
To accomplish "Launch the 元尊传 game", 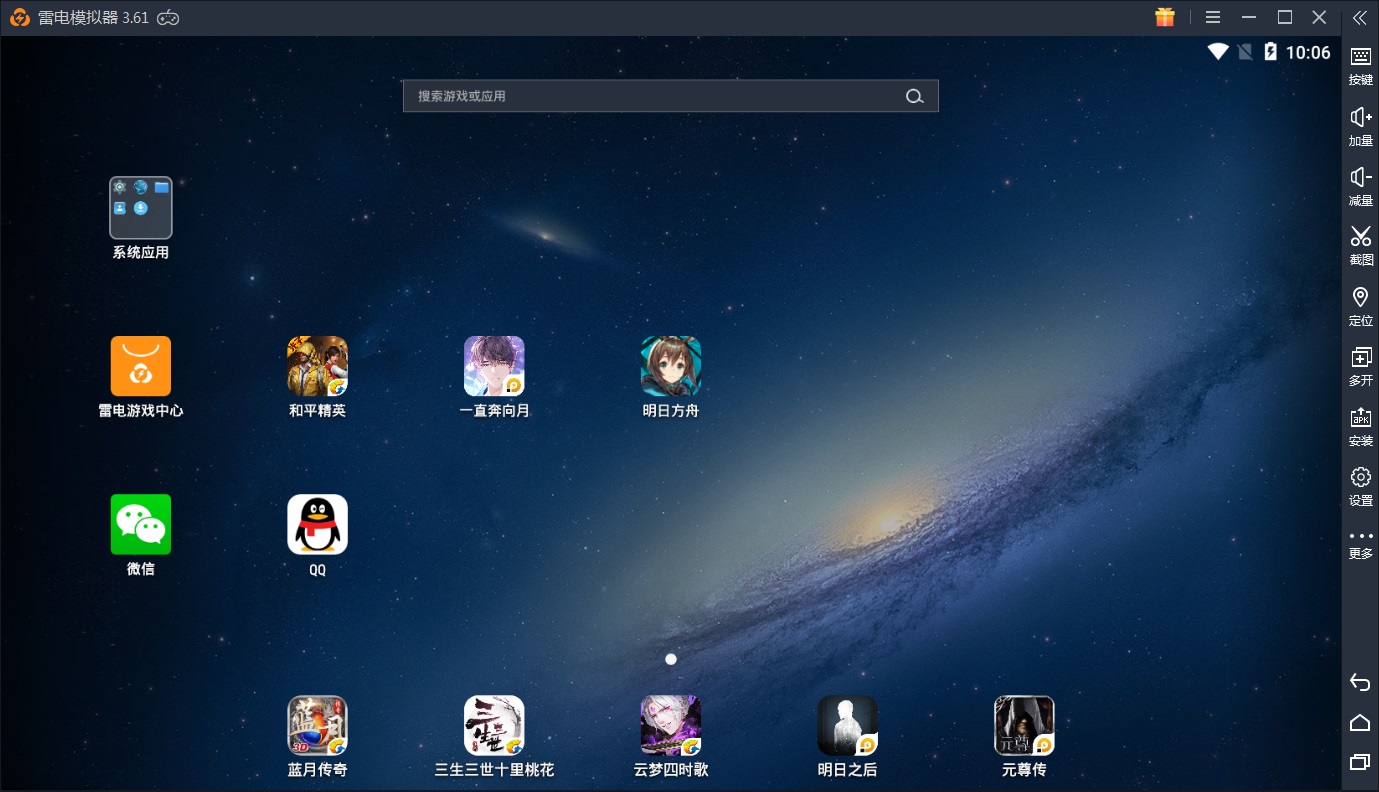I will [1024, 726].
